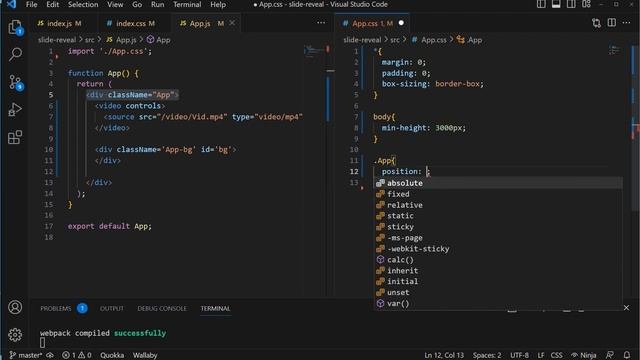Open the File menu

31,4
